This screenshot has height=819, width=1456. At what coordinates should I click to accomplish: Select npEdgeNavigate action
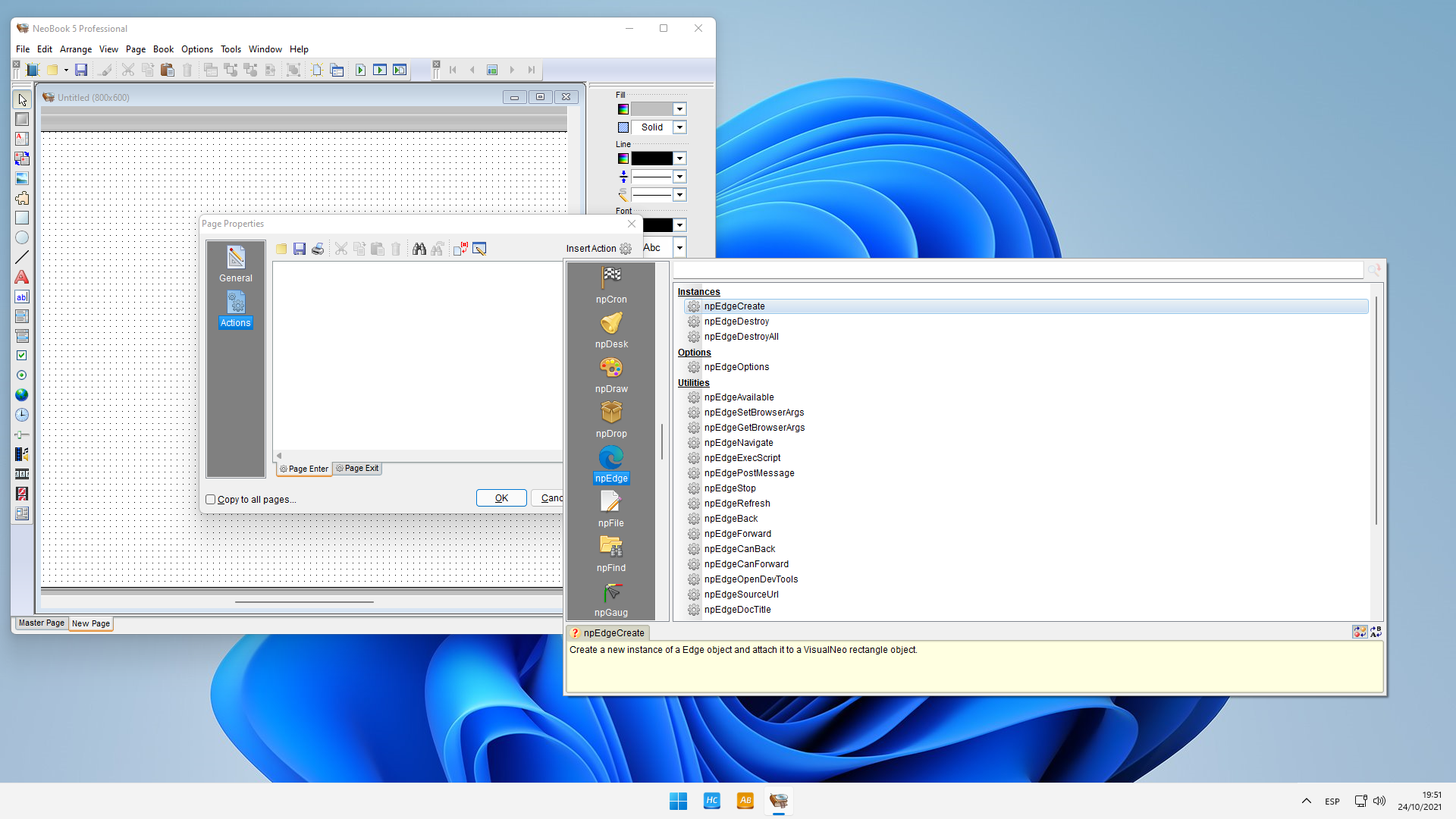click(739, 443)
